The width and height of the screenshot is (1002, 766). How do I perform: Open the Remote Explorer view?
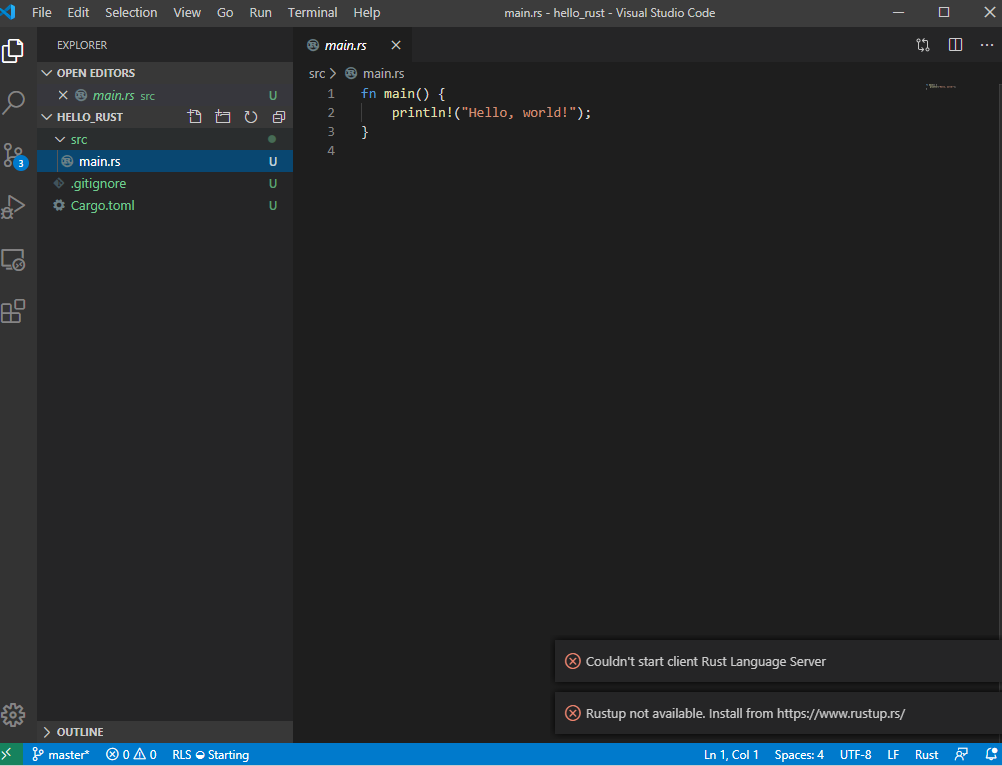coord(13,260)
